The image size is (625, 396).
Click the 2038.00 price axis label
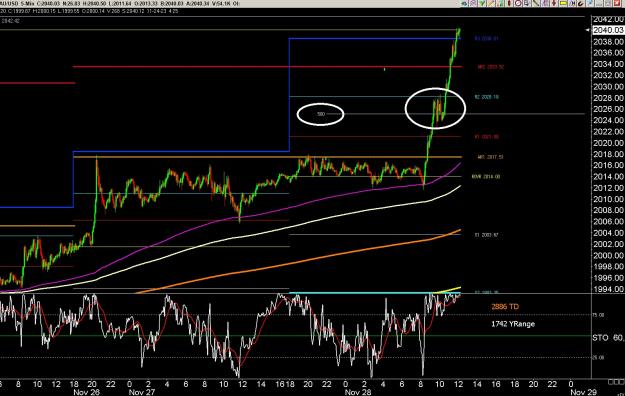pyautogui.click(x=608, y=41)
